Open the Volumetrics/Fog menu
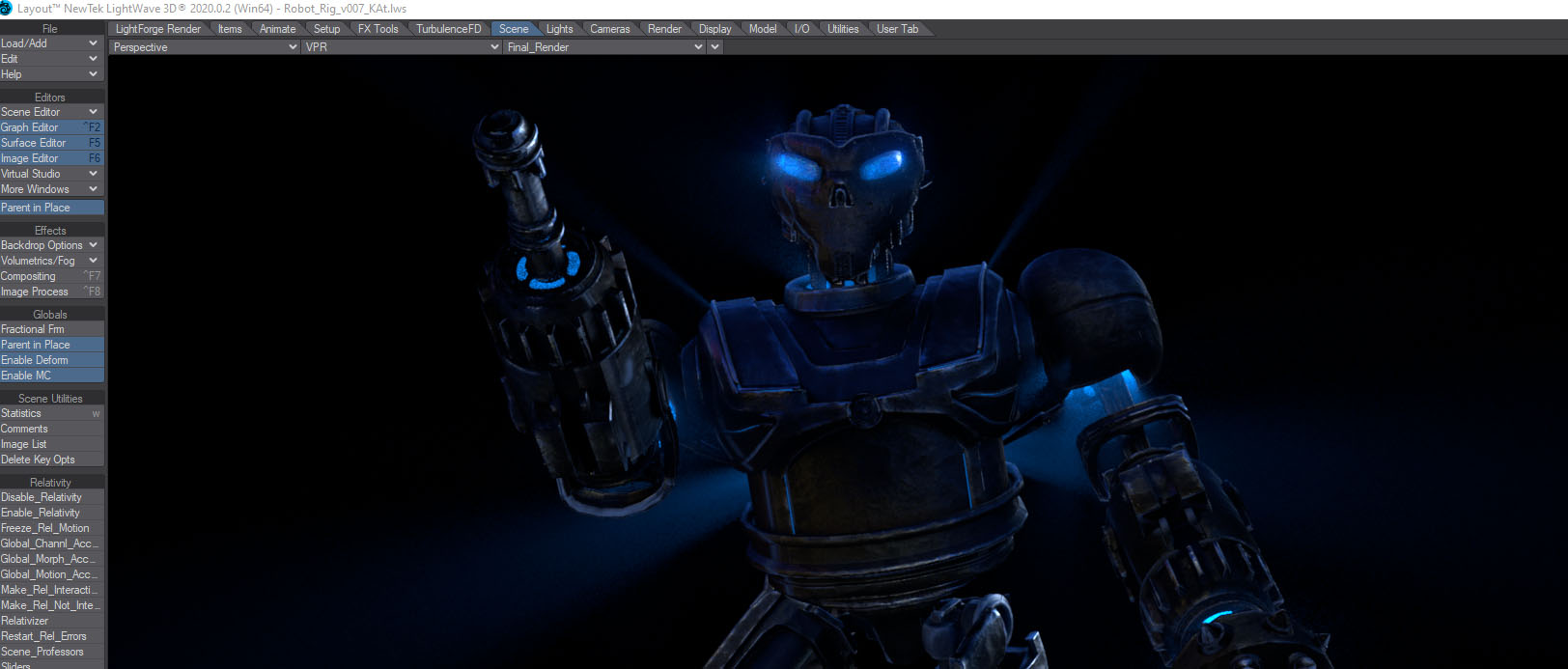This screenshot has height=669, width=1568. (52, 261)
